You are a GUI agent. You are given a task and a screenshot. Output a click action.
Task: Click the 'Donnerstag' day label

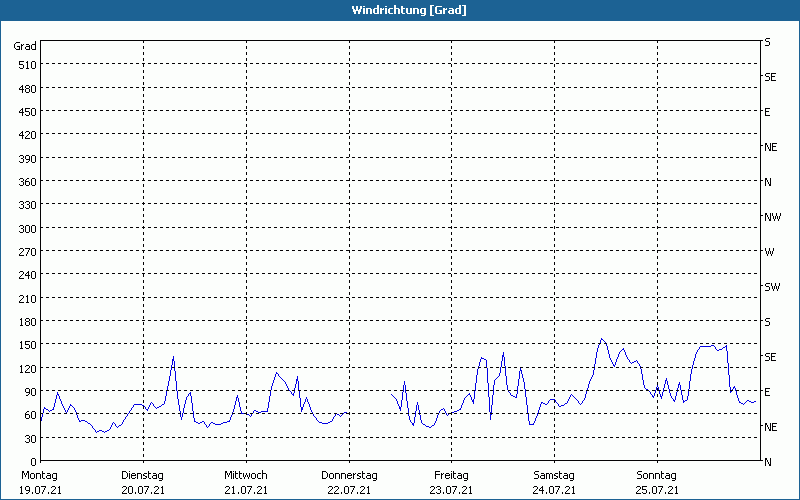(x=349, y=476)
